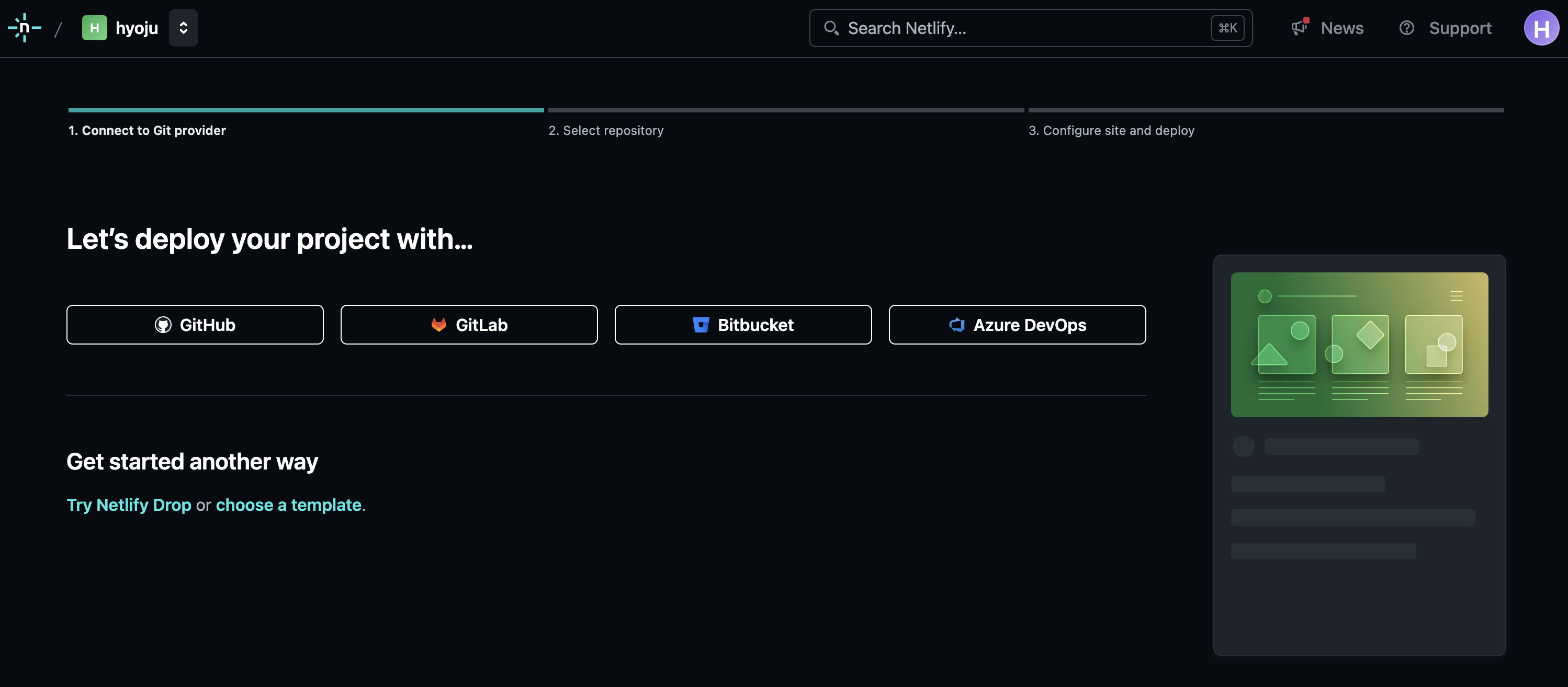Select step 1 Connect to Git provider
The width and height of the screenshot is (1568, 687).
[146, 130]
